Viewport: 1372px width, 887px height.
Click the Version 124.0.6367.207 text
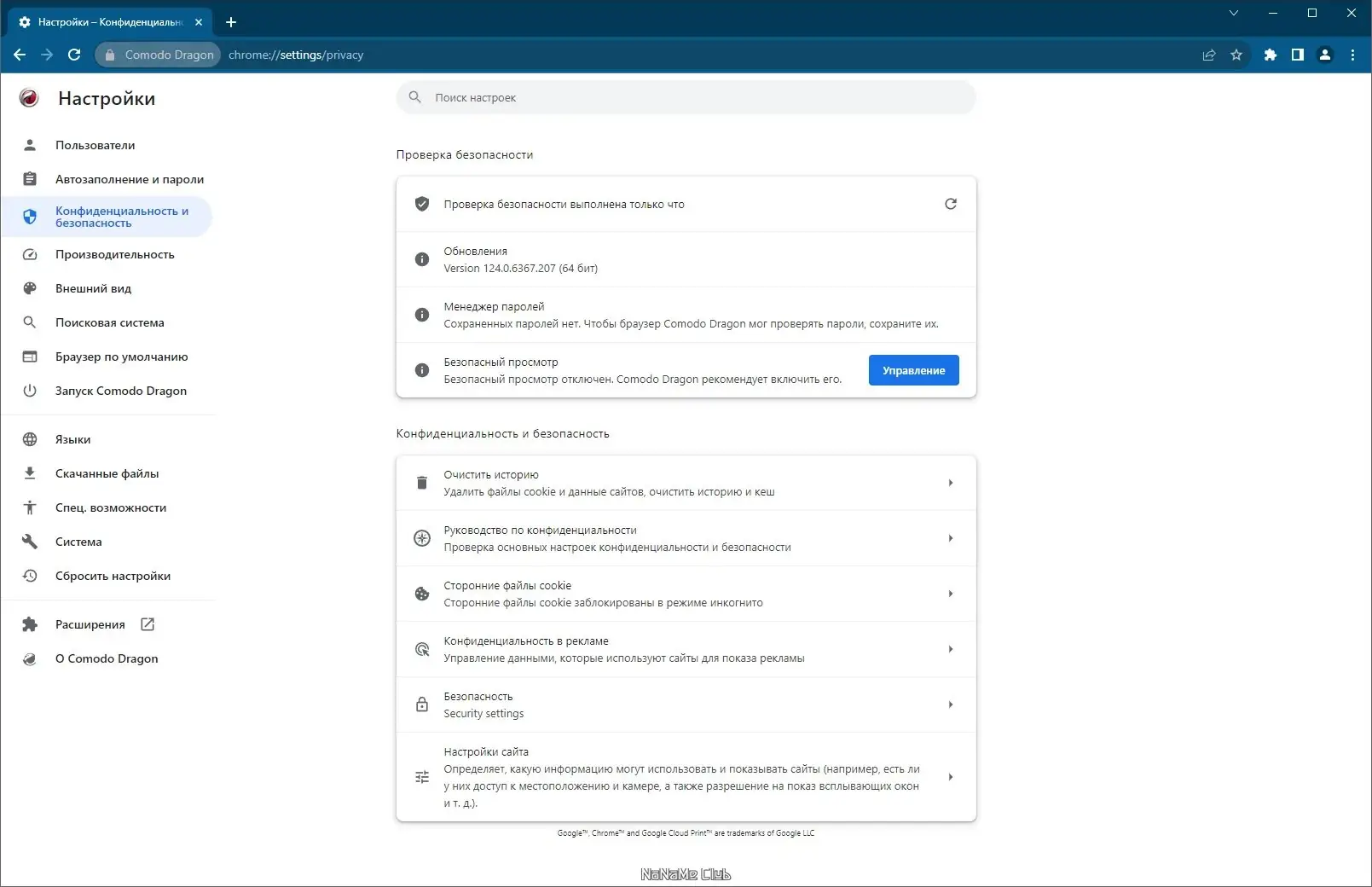(520, 268)
